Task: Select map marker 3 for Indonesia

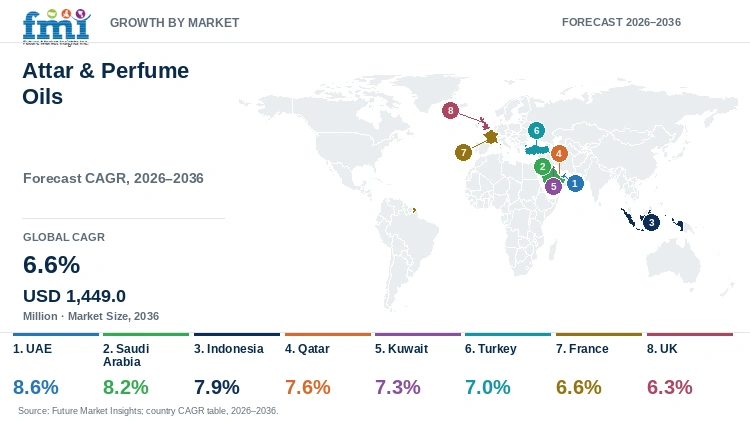Action: pyautogui.click(x=651, y=222)
